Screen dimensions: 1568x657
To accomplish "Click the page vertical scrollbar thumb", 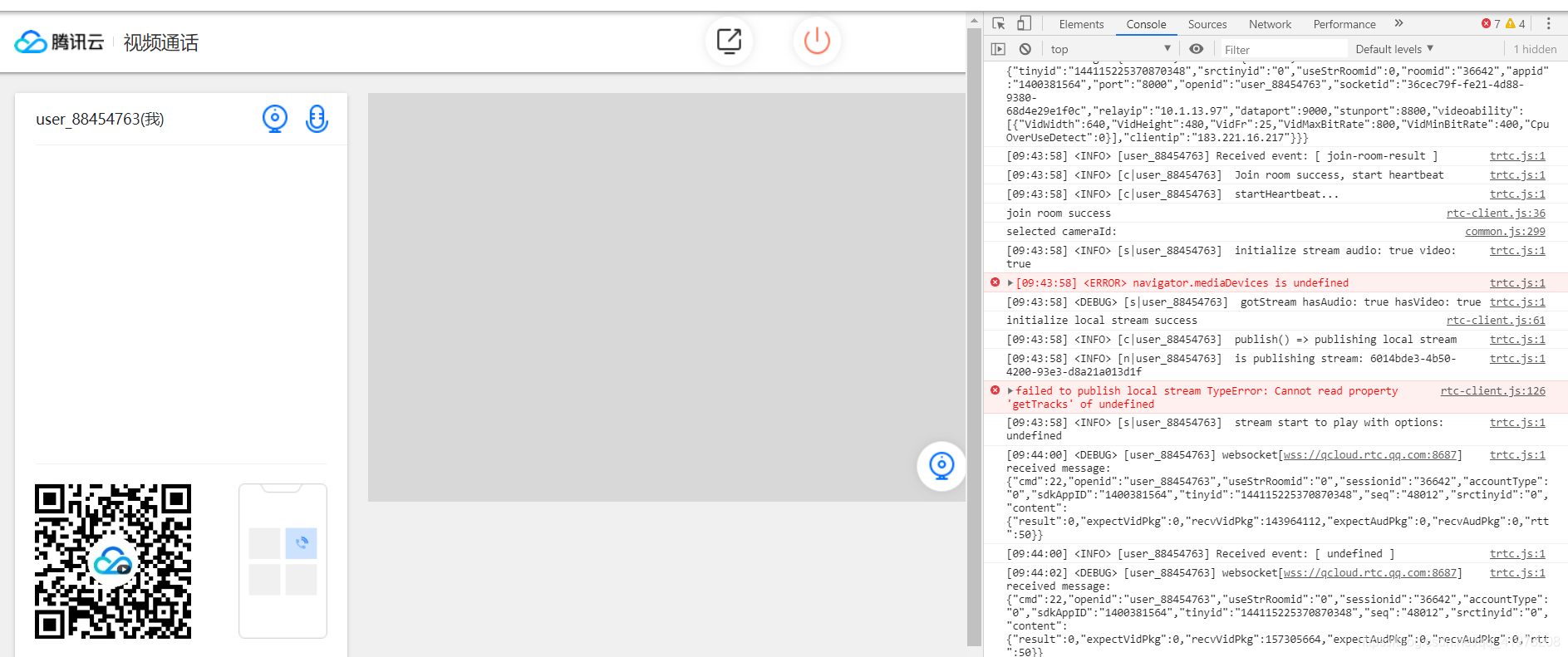I will click(x=974, y=336).
